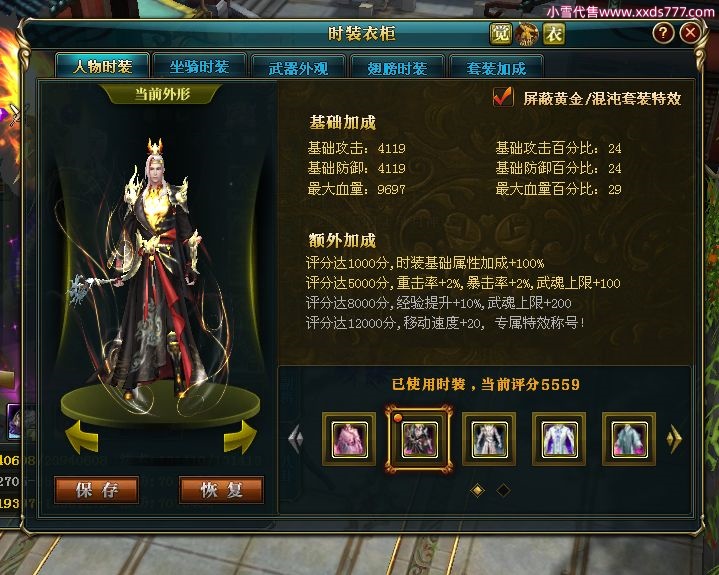This screenshot has height=575, width=719.
Task: Select the teal robe costume thumbnail
Action: click(x=629, y=439)
